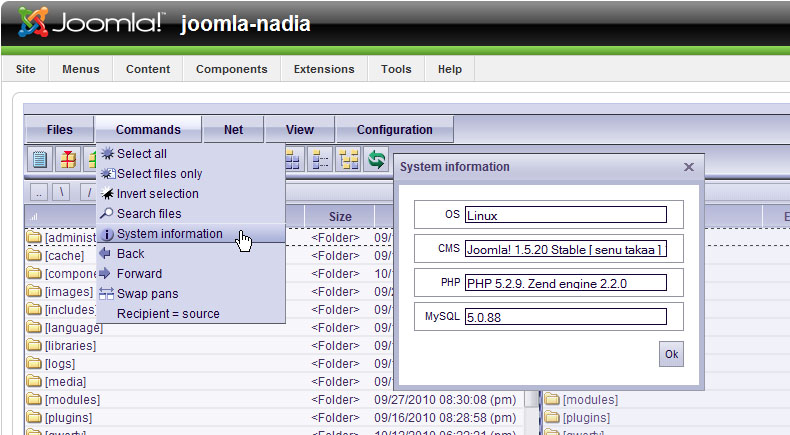Click Ok in System information dialog

(x=672, y=354)
